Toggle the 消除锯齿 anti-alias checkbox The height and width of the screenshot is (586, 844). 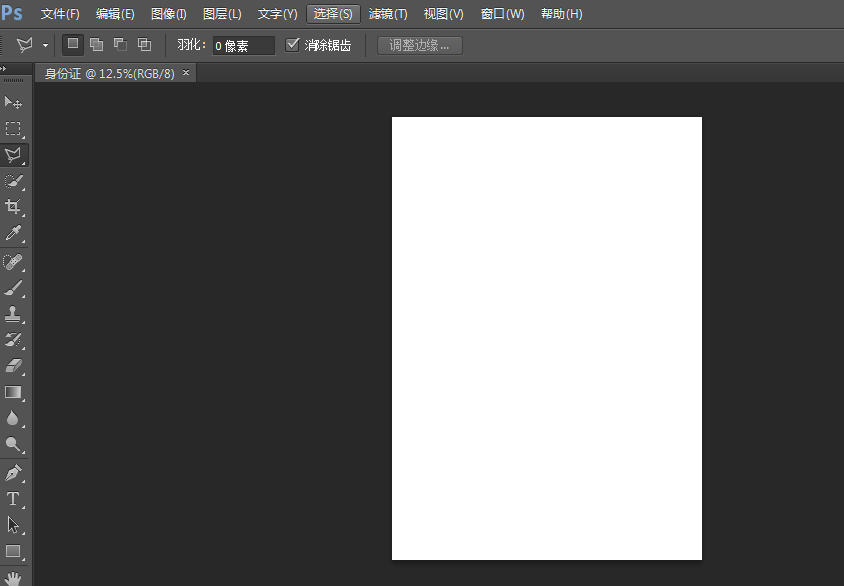coord(292,45)
